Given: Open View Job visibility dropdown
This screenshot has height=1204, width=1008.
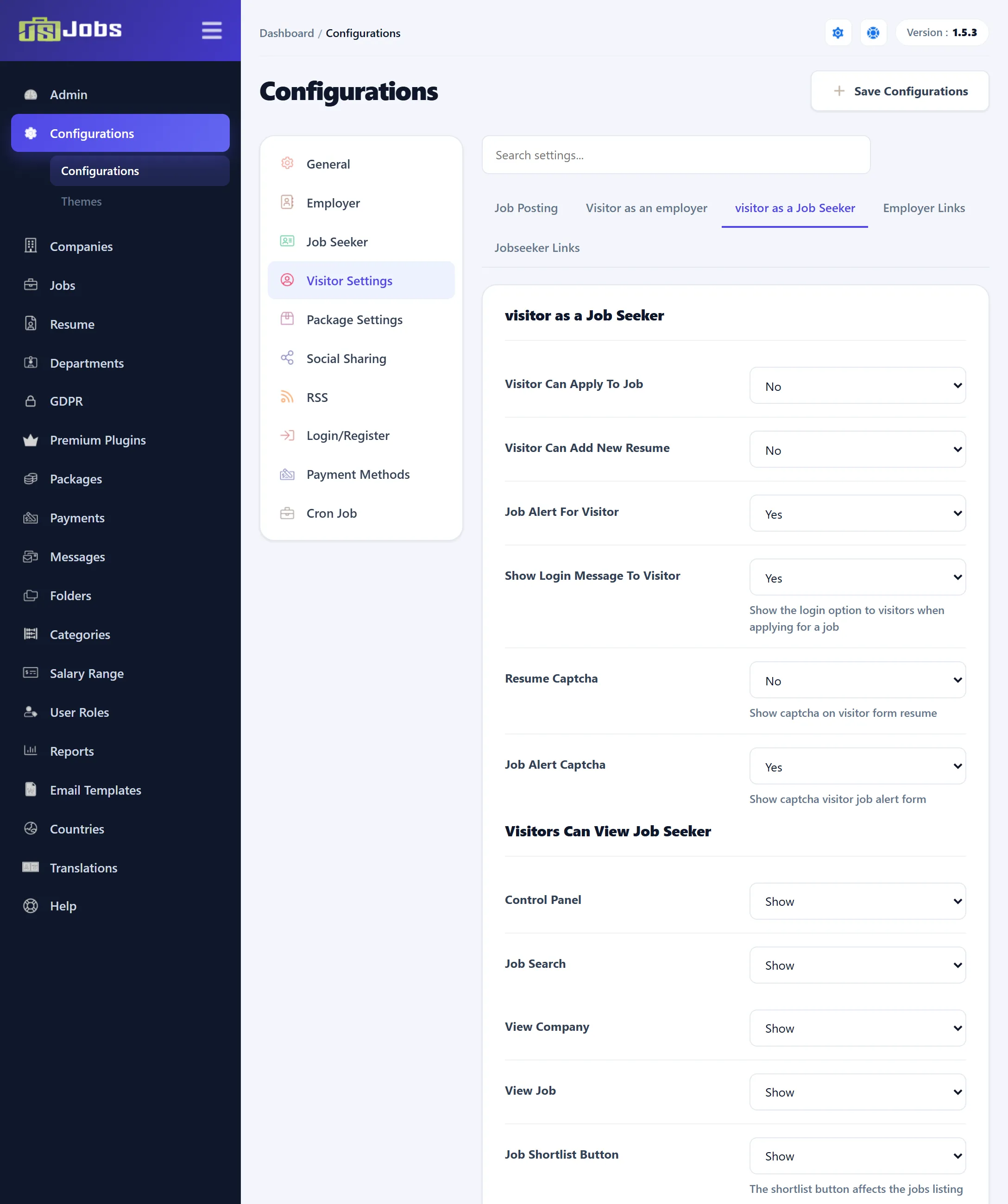Looking at the screenshot, I should point(857,1092).
